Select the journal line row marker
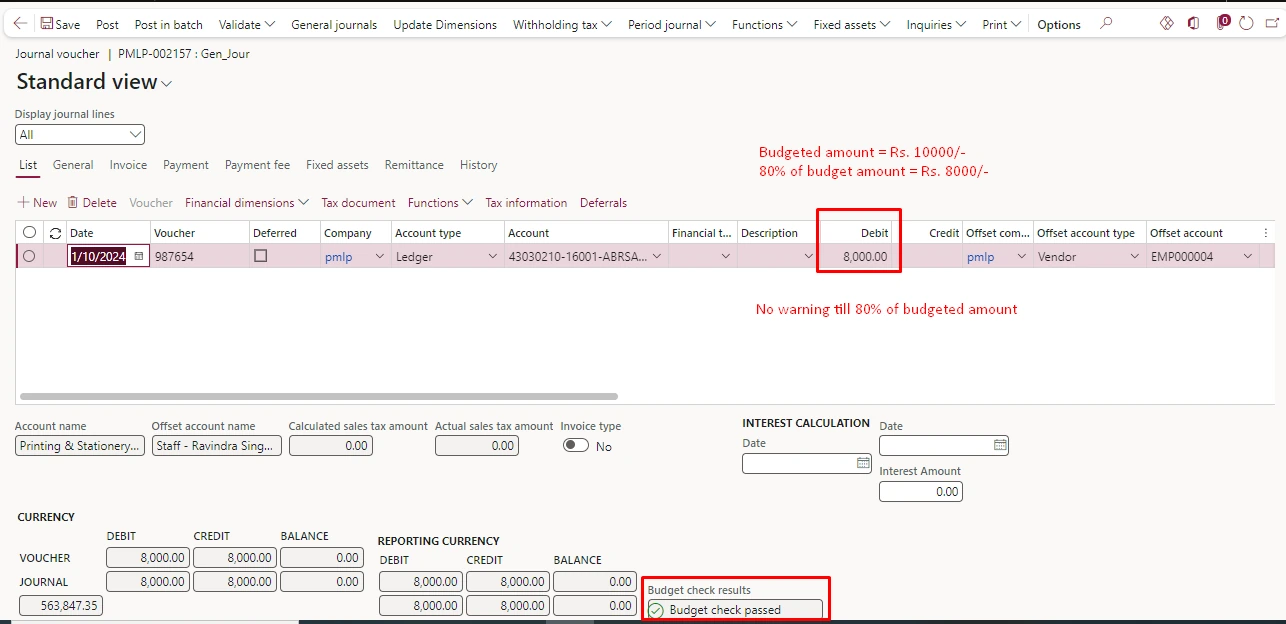This screenshot has width=1286, height=624. [x=29, y=257]
